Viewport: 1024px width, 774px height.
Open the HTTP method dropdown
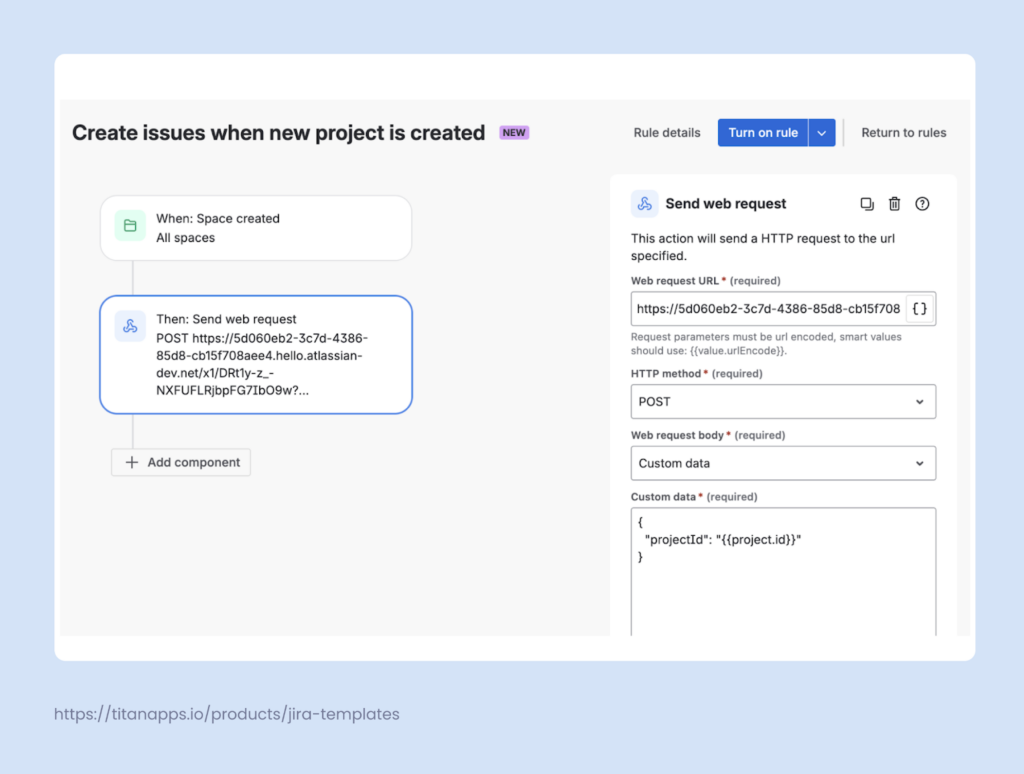(782, 401)
